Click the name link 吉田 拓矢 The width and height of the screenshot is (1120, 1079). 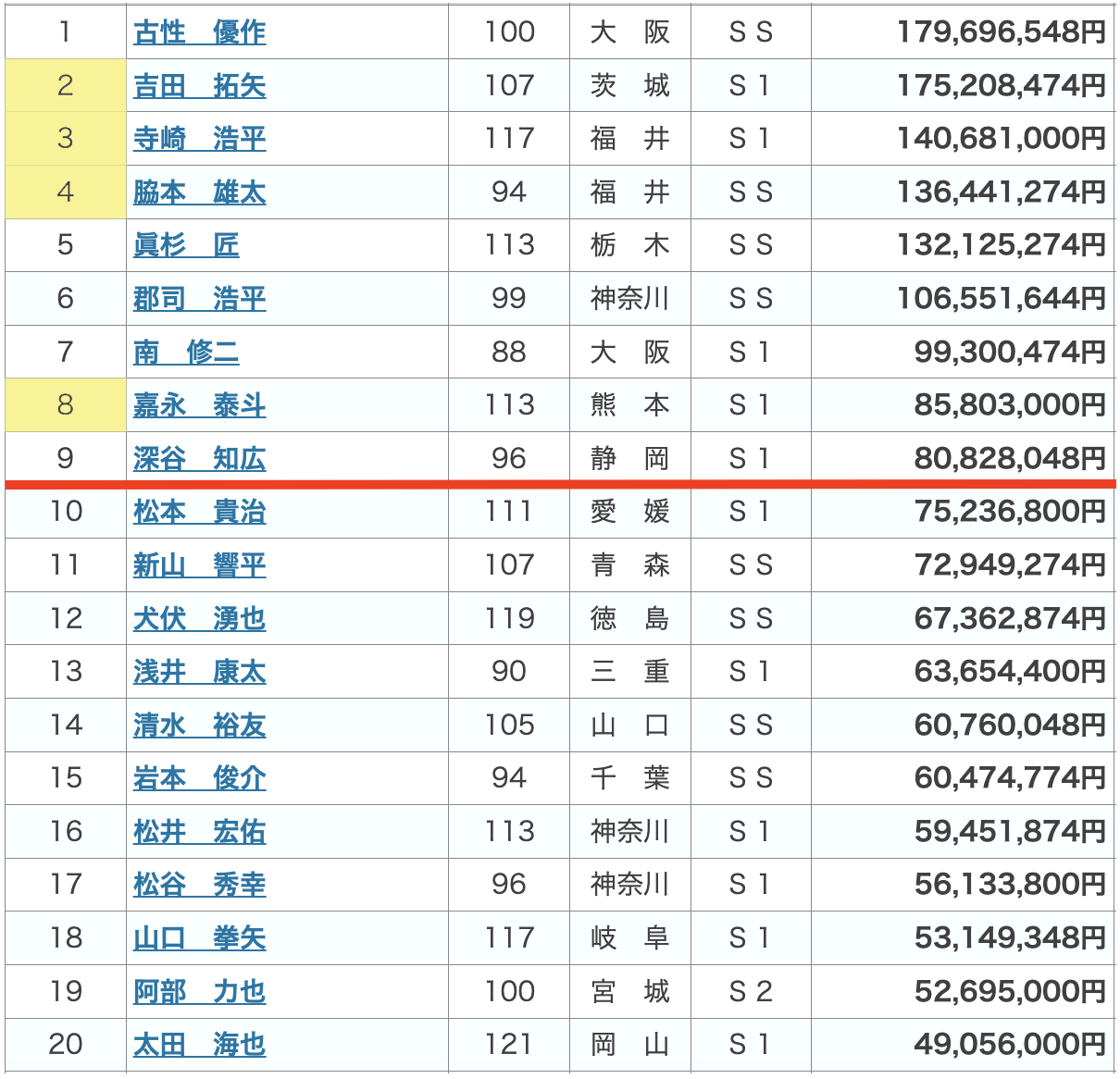click(x=199, y=86)
